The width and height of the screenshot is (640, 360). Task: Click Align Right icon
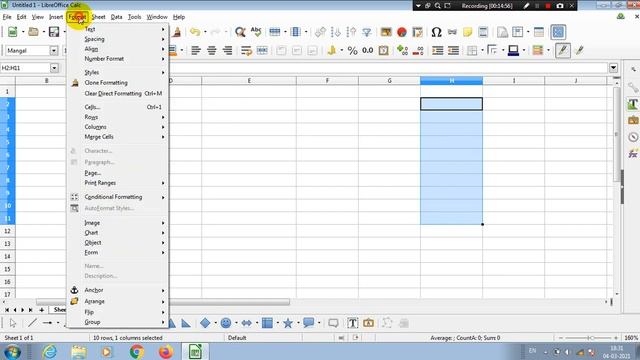point(227,50)
